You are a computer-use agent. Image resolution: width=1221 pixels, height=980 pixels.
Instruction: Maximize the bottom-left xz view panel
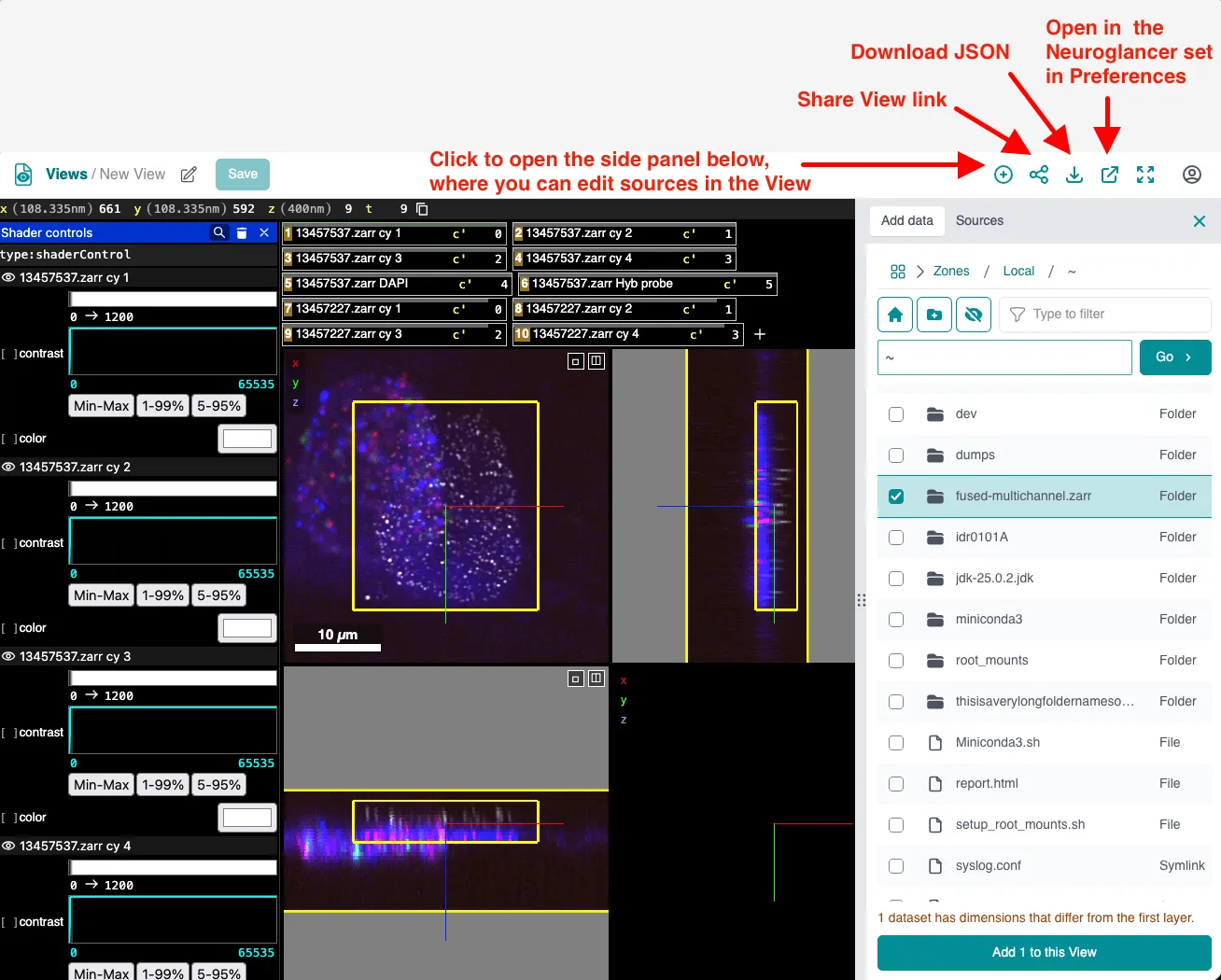click(576, 679)
